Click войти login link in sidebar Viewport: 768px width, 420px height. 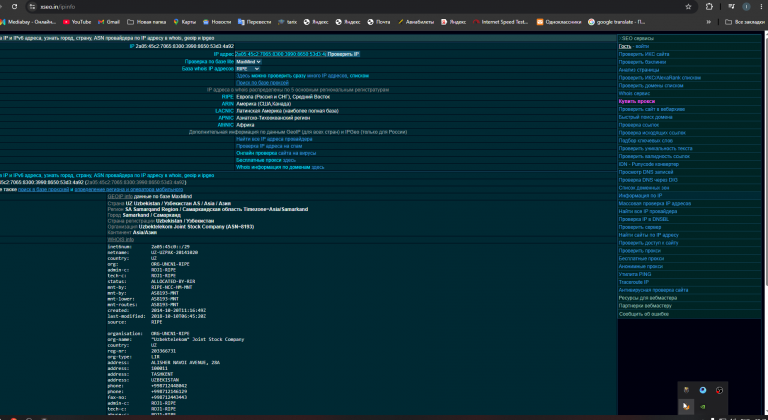point(642,46)
